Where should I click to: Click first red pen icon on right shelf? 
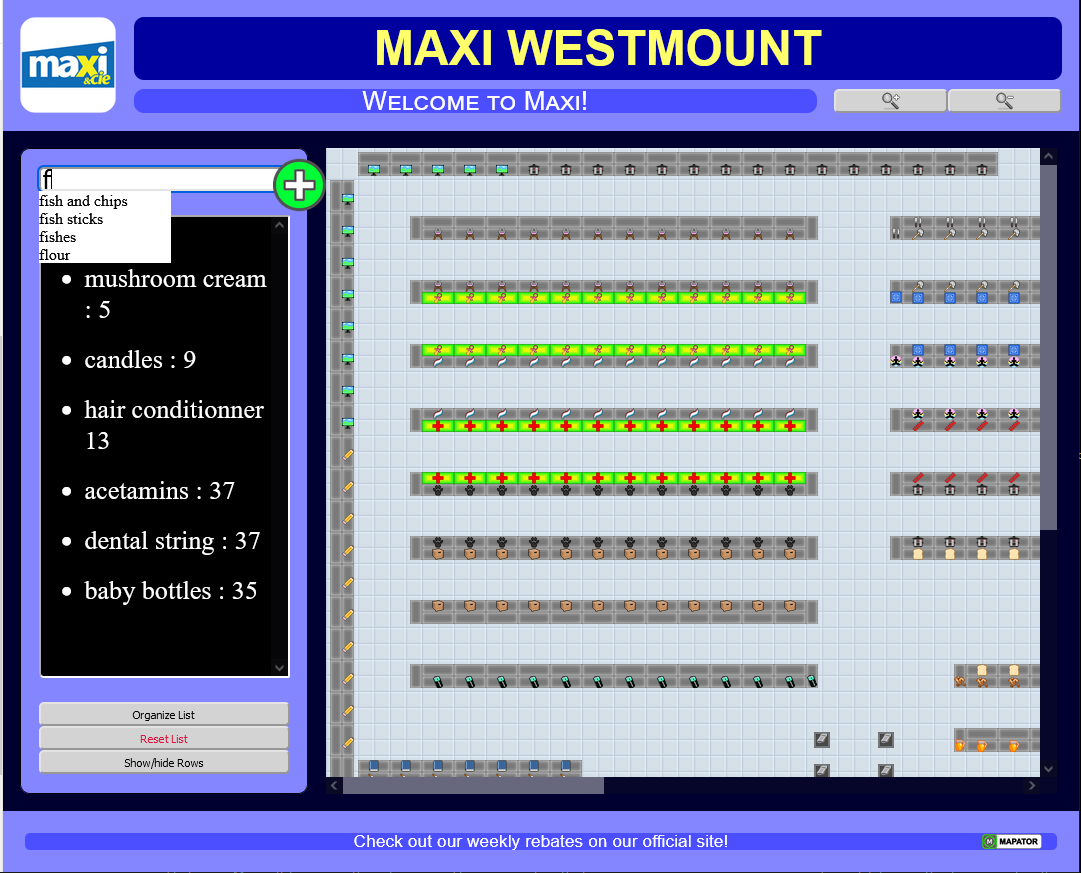918,426
